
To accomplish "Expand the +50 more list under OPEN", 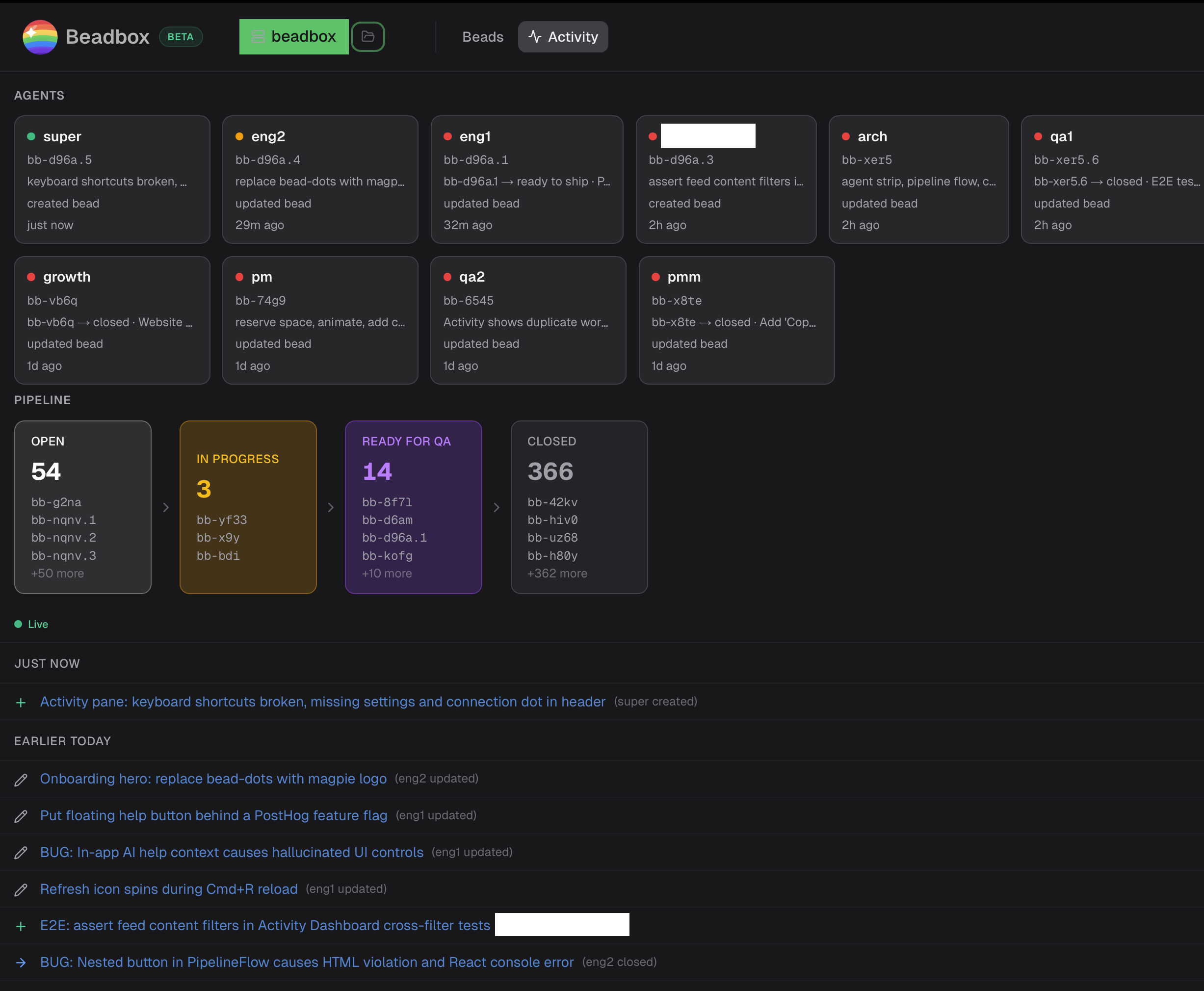I will [58, 573].
